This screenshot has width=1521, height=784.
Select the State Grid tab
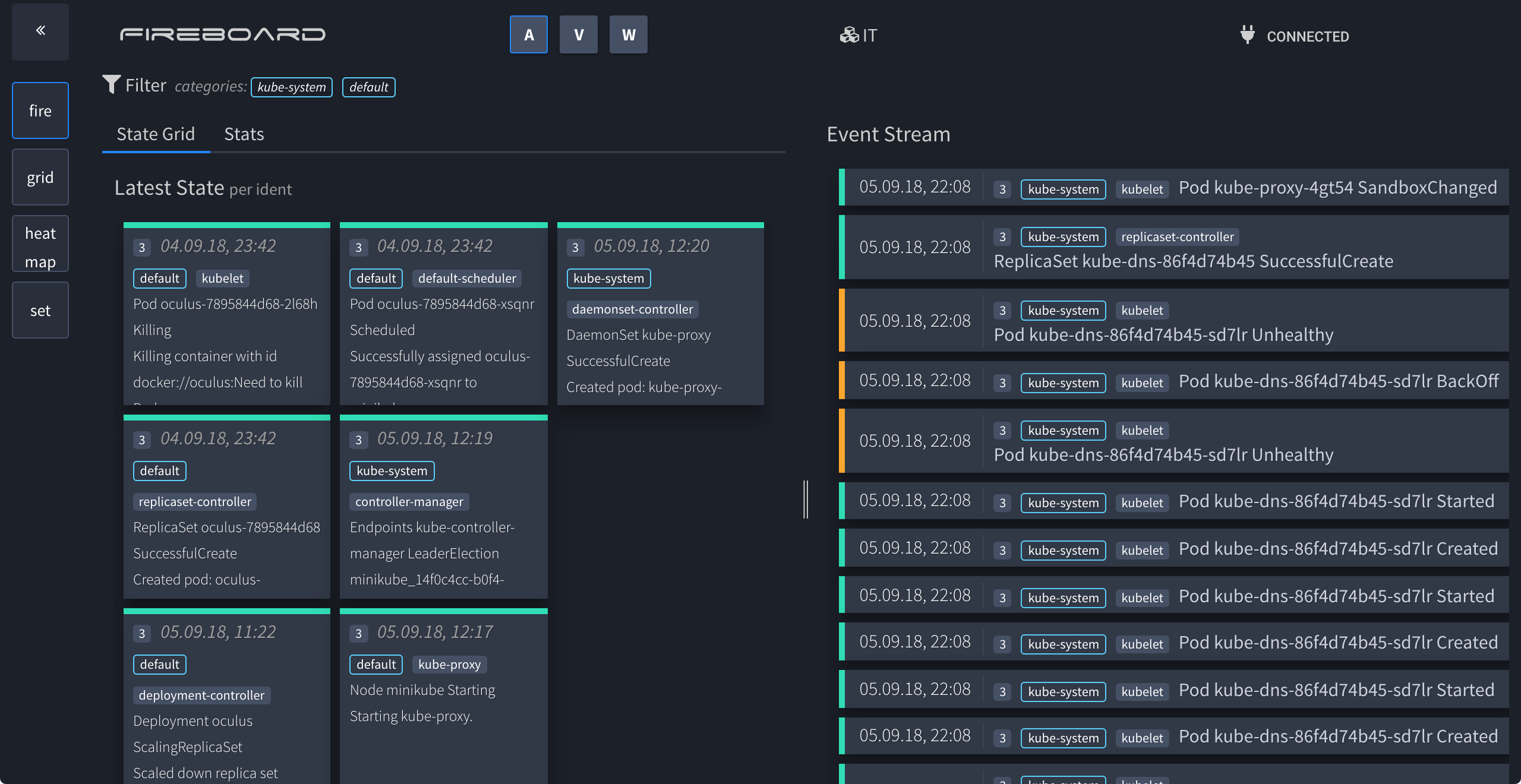156,134
